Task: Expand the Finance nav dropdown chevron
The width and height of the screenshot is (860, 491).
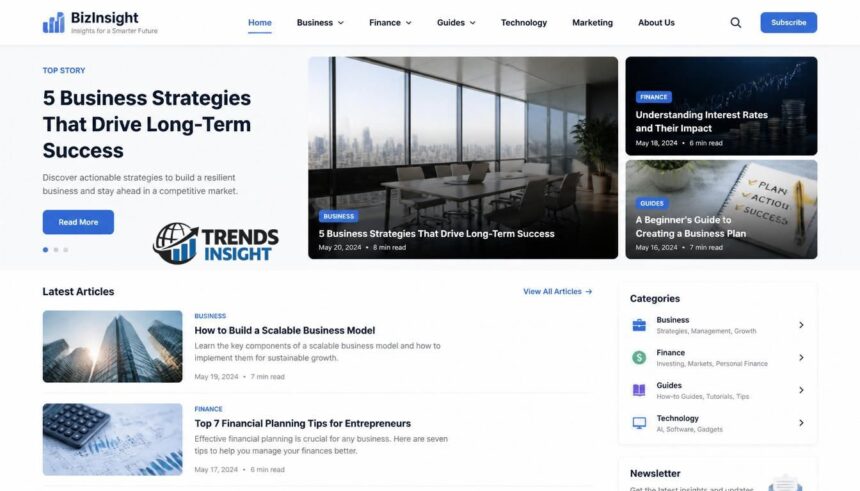Action: pos(409,23)
